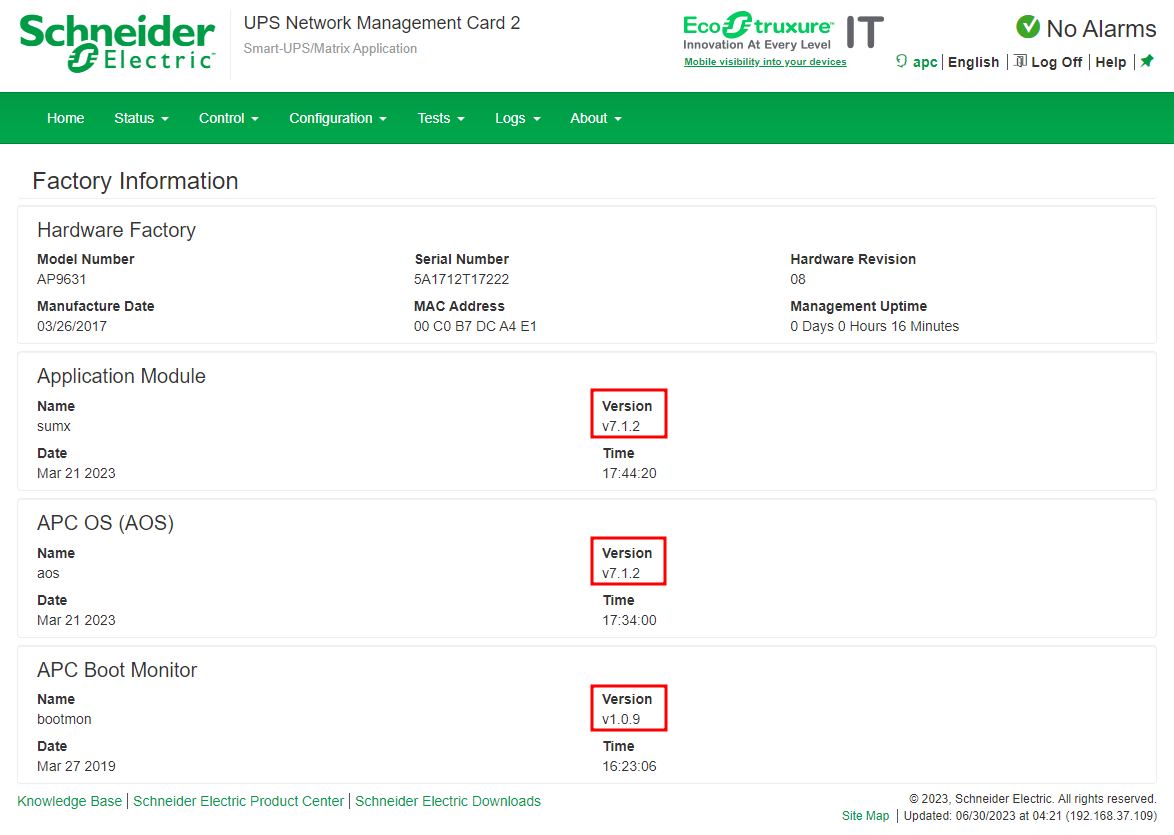The height and width of the screenshot is (835, 1174).
Task: Click serial number 5A1712T17222
Action: point(461,279)
